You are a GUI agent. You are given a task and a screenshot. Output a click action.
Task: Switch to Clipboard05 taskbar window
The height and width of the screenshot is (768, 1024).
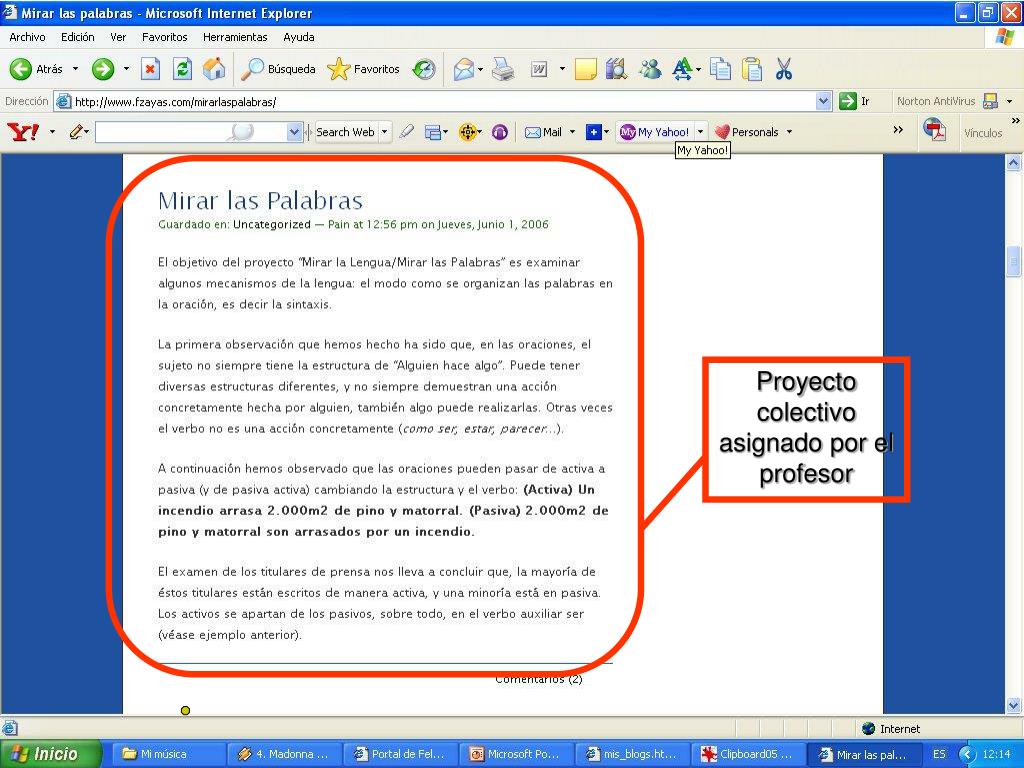pyautogui.click(x=748, y=754)
